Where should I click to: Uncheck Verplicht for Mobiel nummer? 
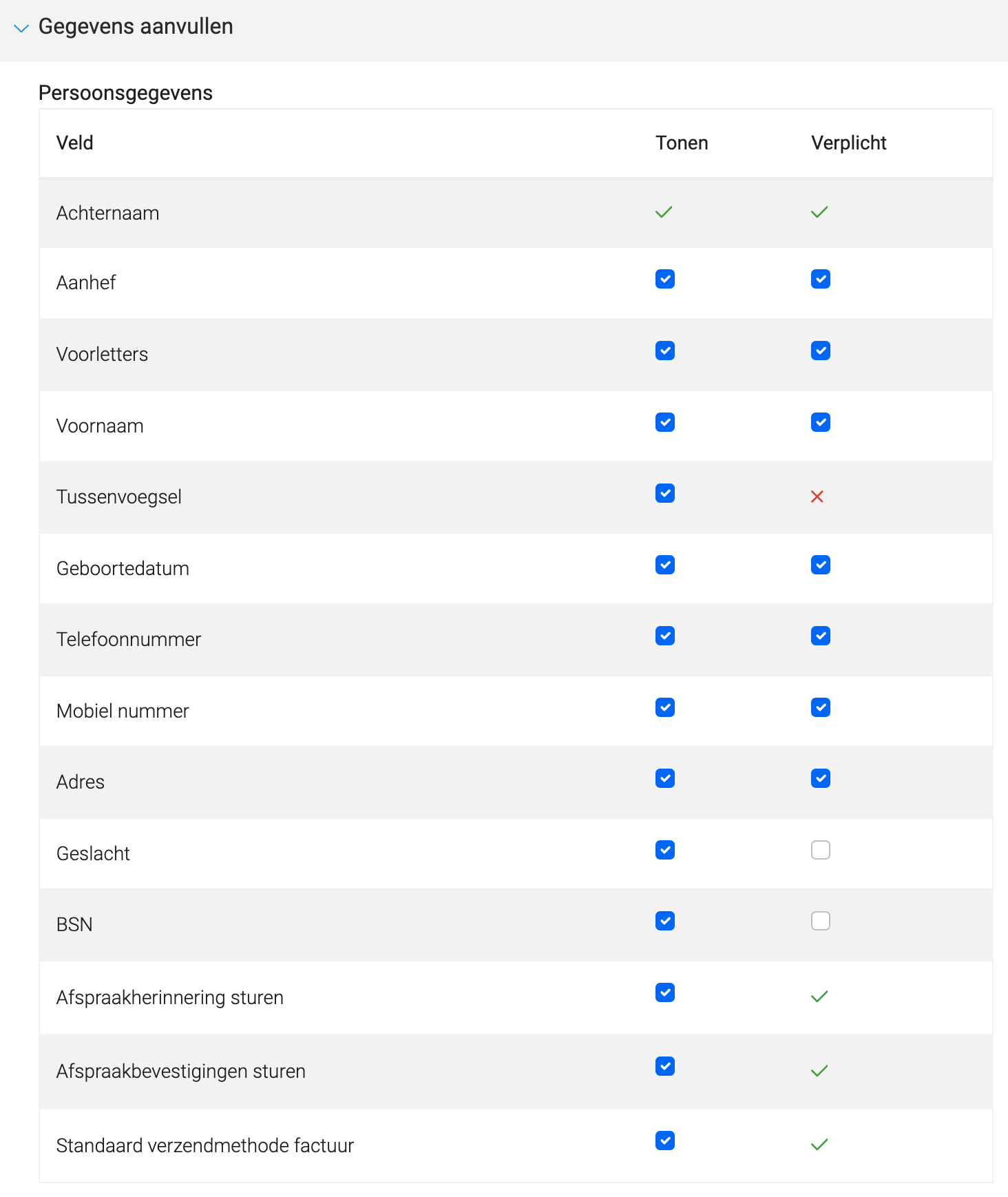click(x=821, y=707)
